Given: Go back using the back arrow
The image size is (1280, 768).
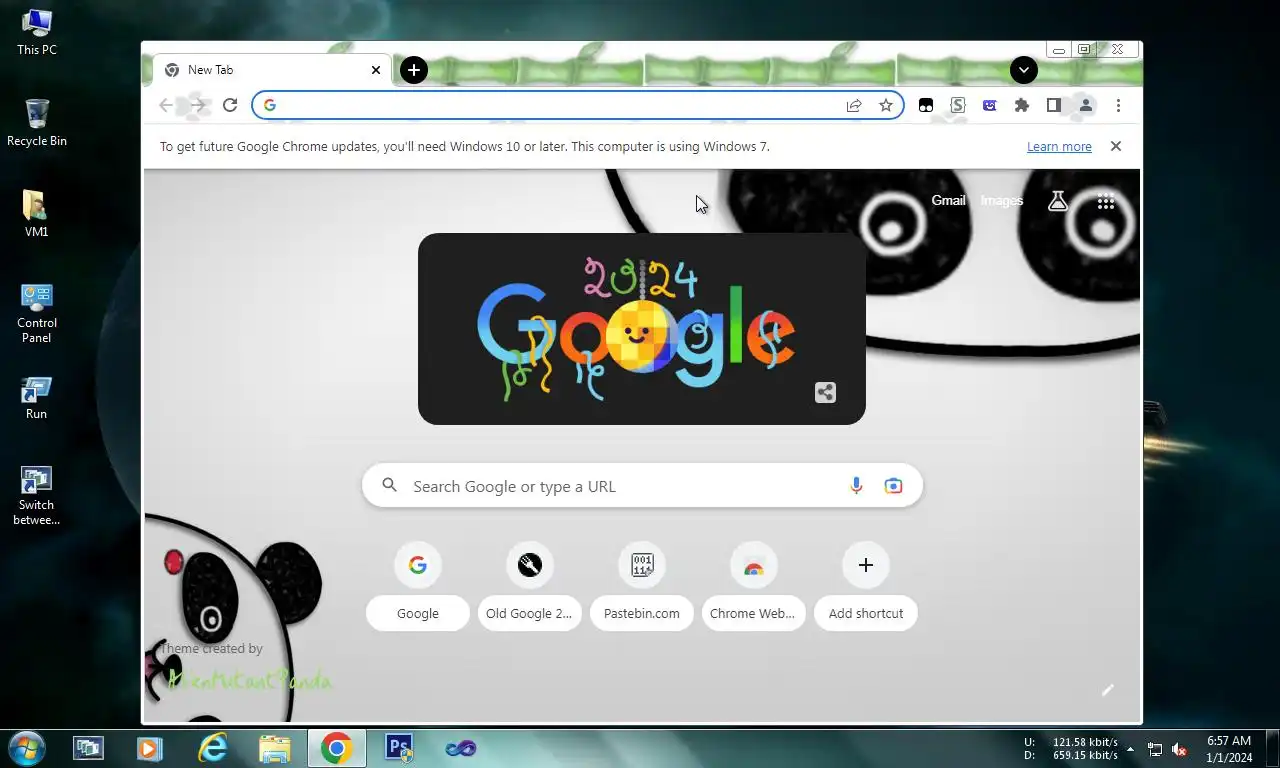Looking at the screenshot, I should [166, 105].
